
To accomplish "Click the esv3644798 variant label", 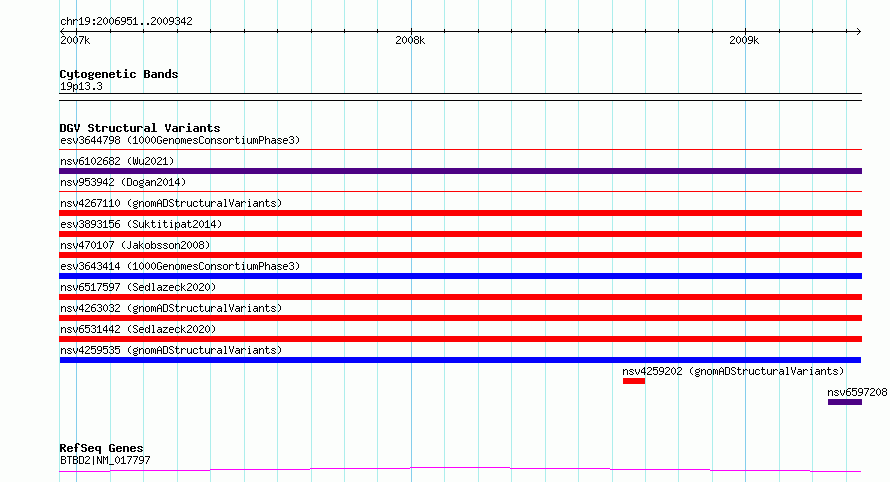I will click(x=180, y=140).
